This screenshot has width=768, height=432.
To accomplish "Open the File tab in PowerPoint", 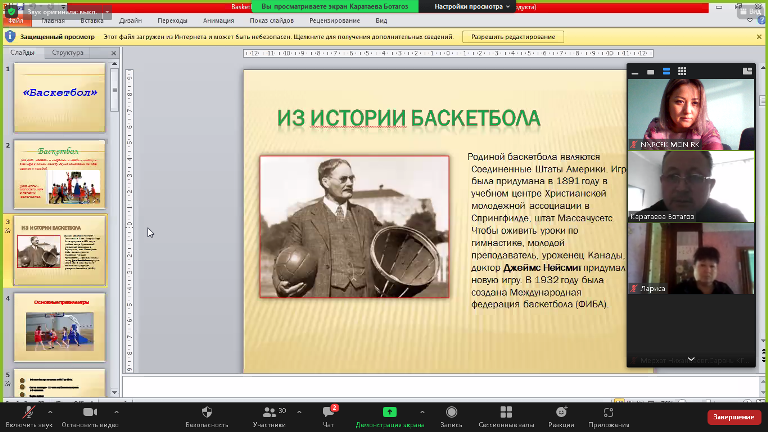I will pos(16,21).
